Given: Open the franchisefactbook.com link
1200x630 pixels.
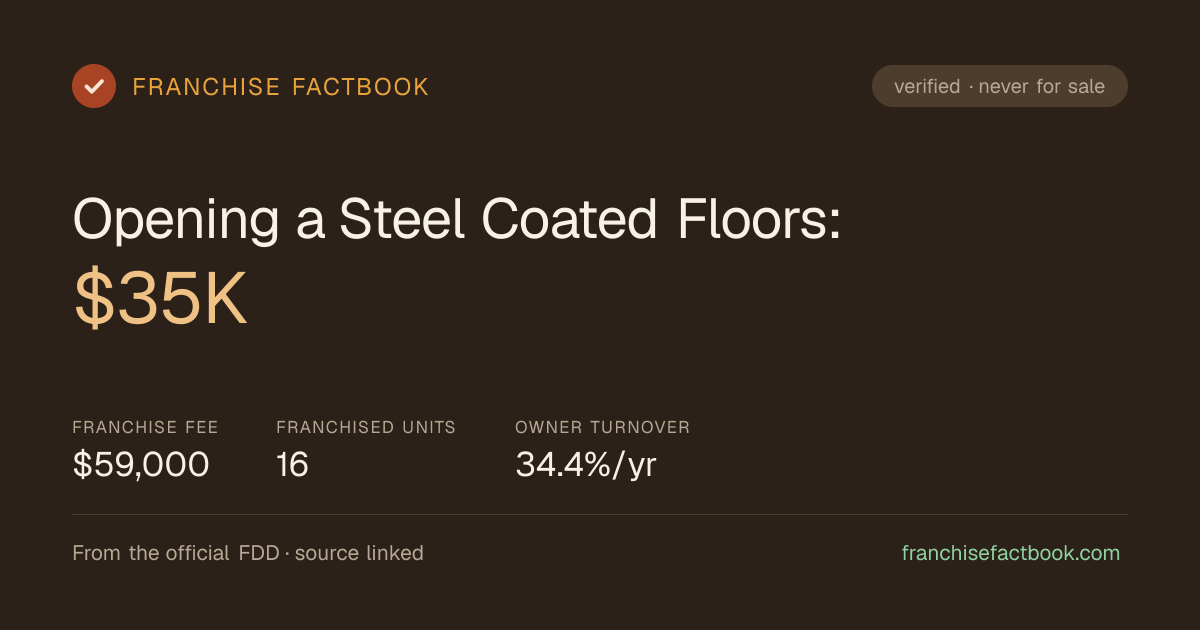Looking at the screenshot, I should [x=1011, y=553].
